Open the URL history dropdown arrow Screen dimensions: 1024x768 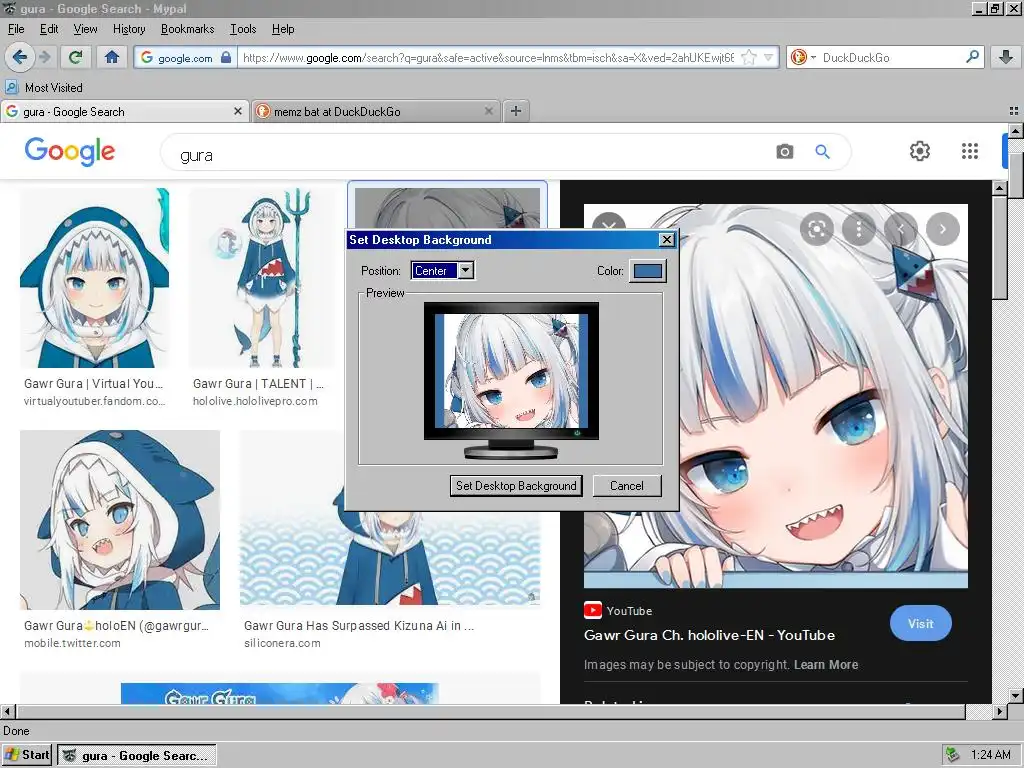point(769,57)
